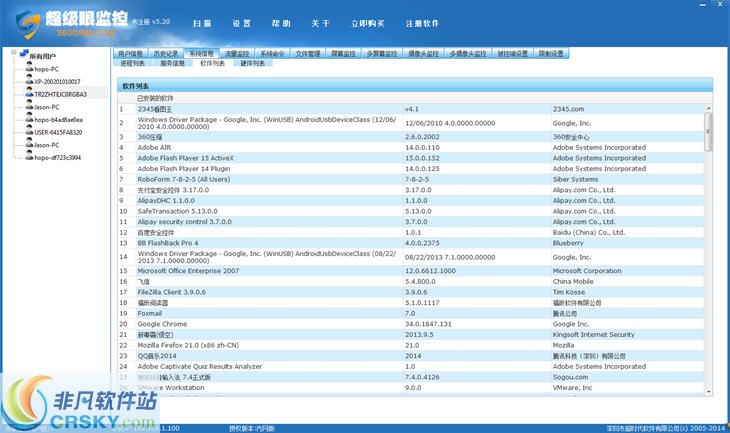The height and width of the screenshot is (433, 730).
Task: Switch to the 历史记录 tab
Action: tap(166, 54)
